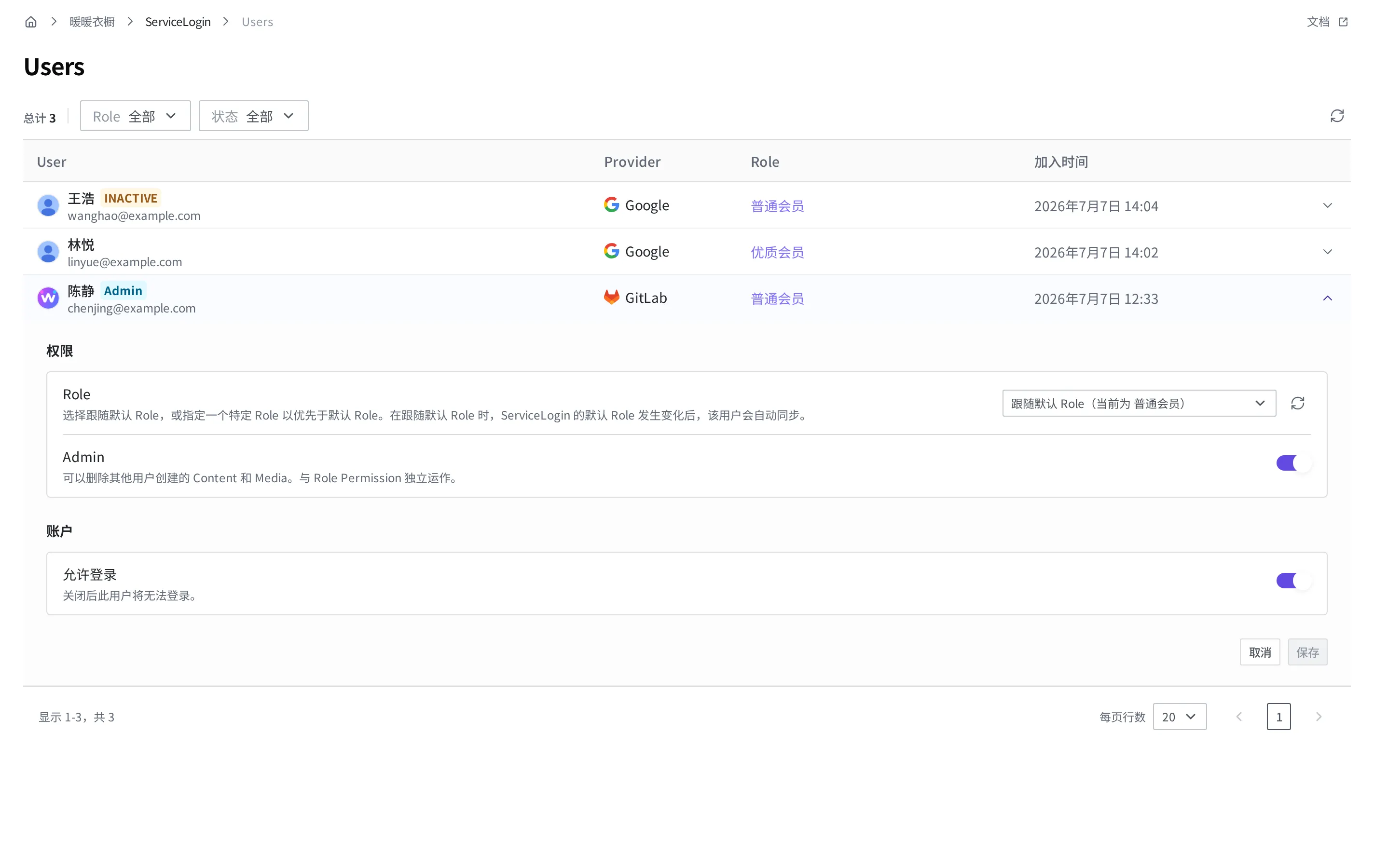1374x868 pixels.
Task: Open the 暖暖衣橱 breadcrumb link
Action: (92, 22)
